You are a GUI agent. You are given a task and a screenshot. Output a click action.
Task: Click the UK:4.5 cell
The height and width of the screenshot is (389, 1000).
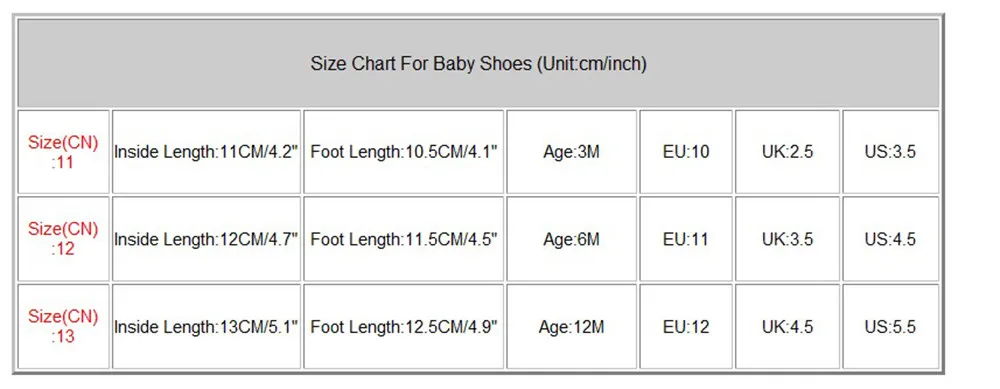(x=787, y=327)
